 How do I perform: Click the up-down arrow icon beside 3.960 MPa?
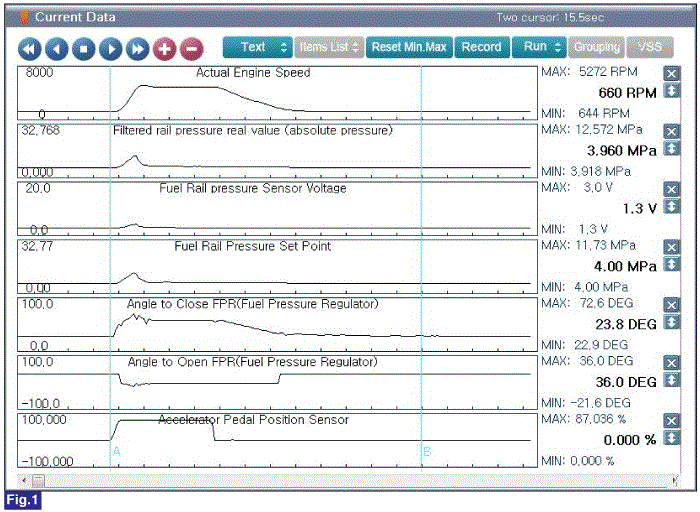pos(671,149)
